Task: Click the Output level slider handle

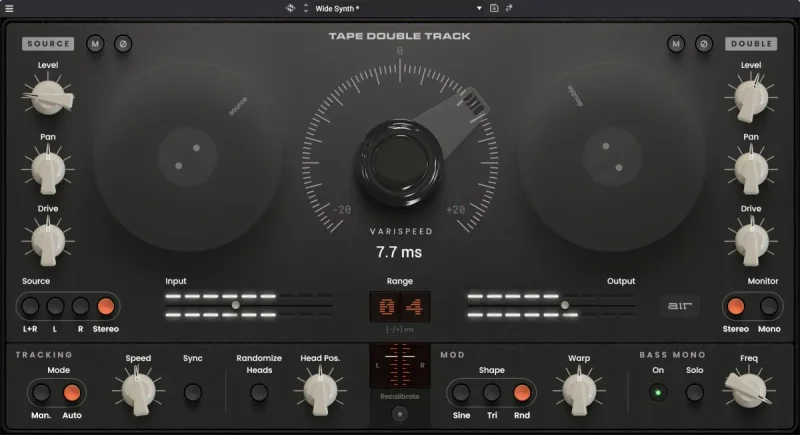Action: (565, 305)
